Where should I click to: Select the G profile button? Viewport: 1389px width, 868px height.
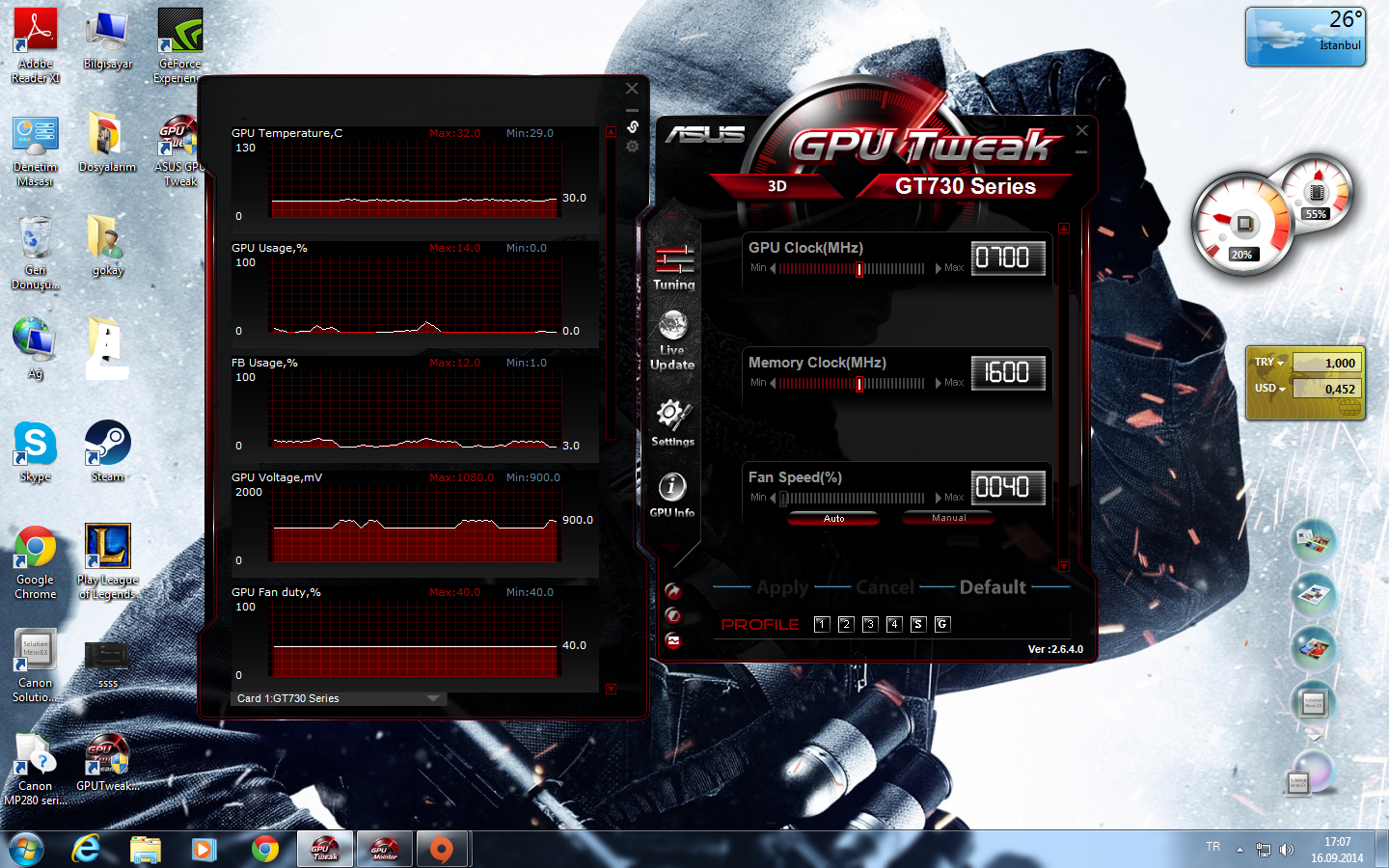(942, 624)
